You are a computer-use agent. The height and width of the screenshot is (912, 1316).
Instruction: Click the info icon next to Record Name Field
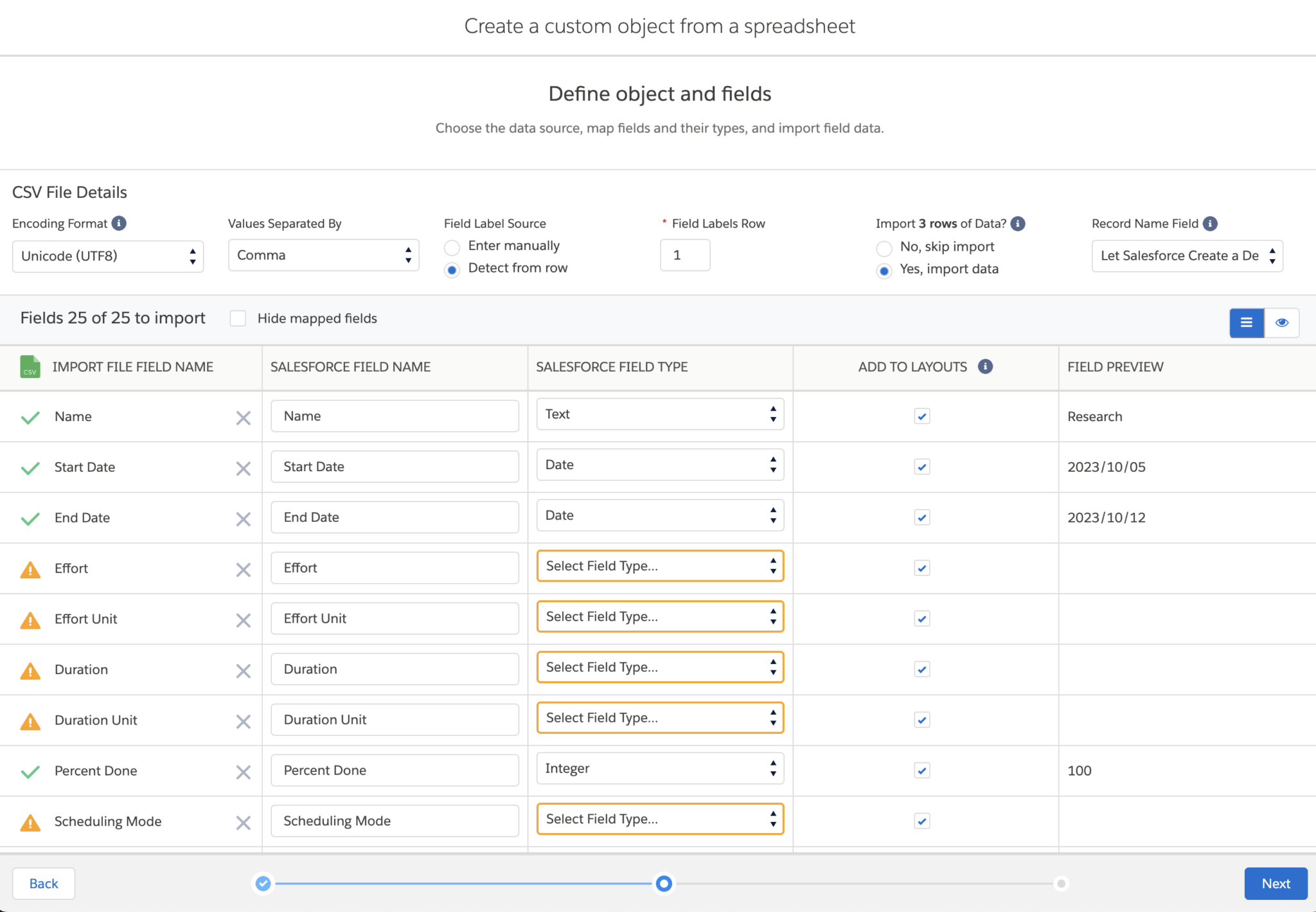pos(1211,223)
